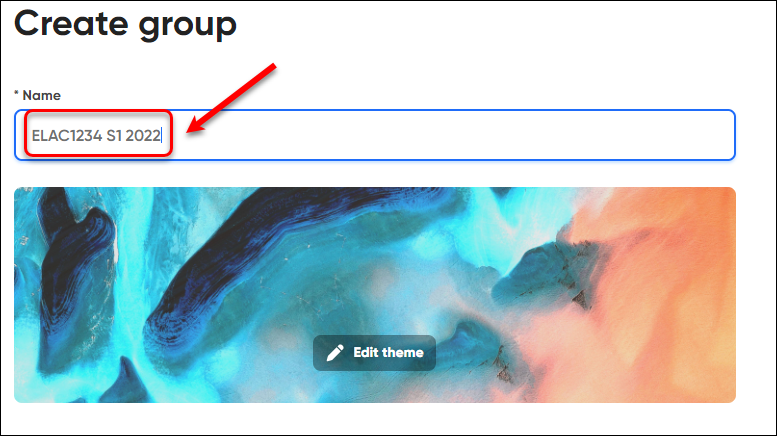Place cursor in ELAC1234 S1 2022 text
This screenshot has height=436, width=777.
[96, 135]
